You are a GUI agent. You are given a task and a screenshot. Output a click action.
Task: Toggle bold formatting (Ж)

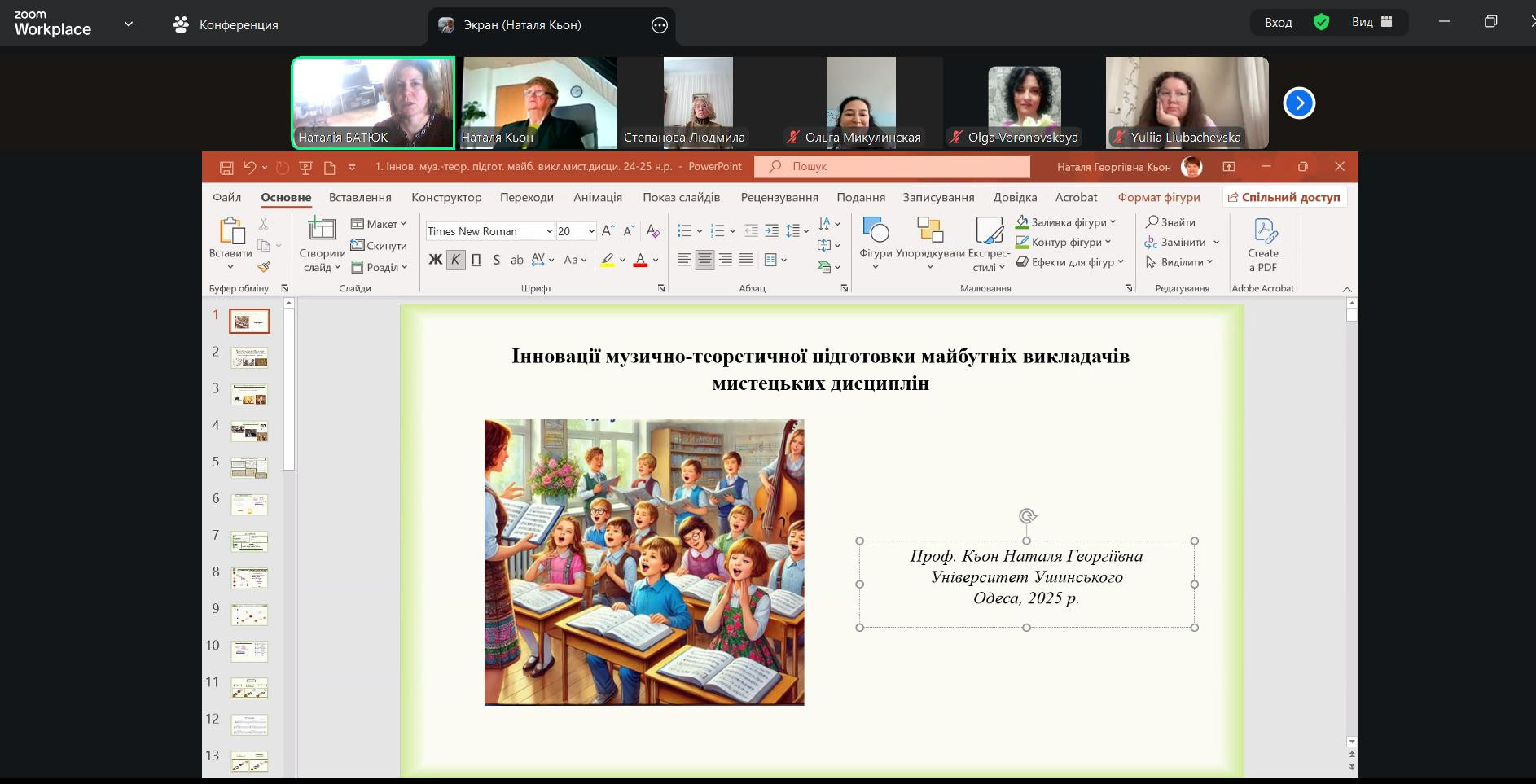(x=435, y=260)
